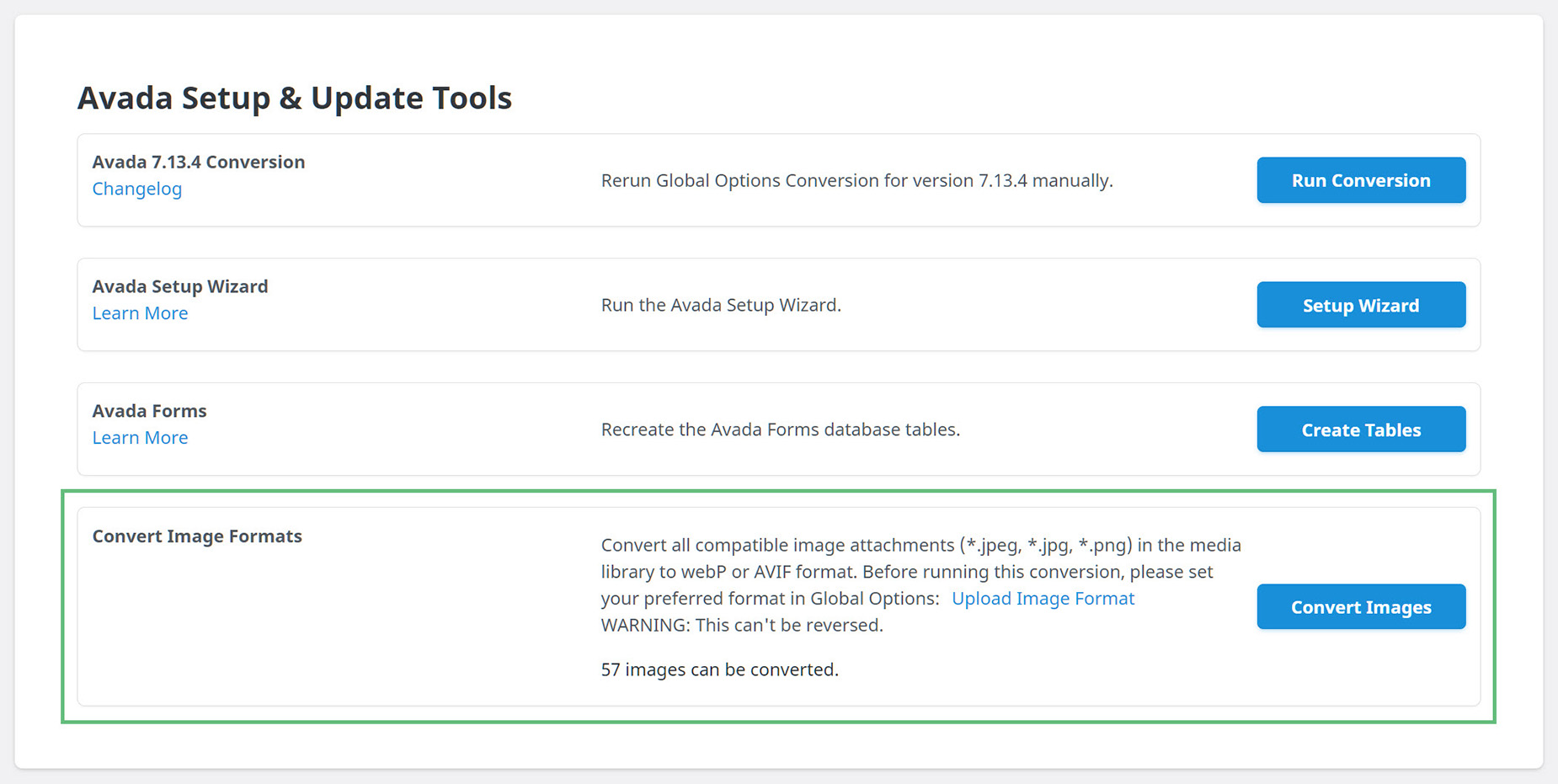This screenshot has height=784, width=1558.
Task: Open the Changelog for Avada 7.13.4
Action: (136, 189)
